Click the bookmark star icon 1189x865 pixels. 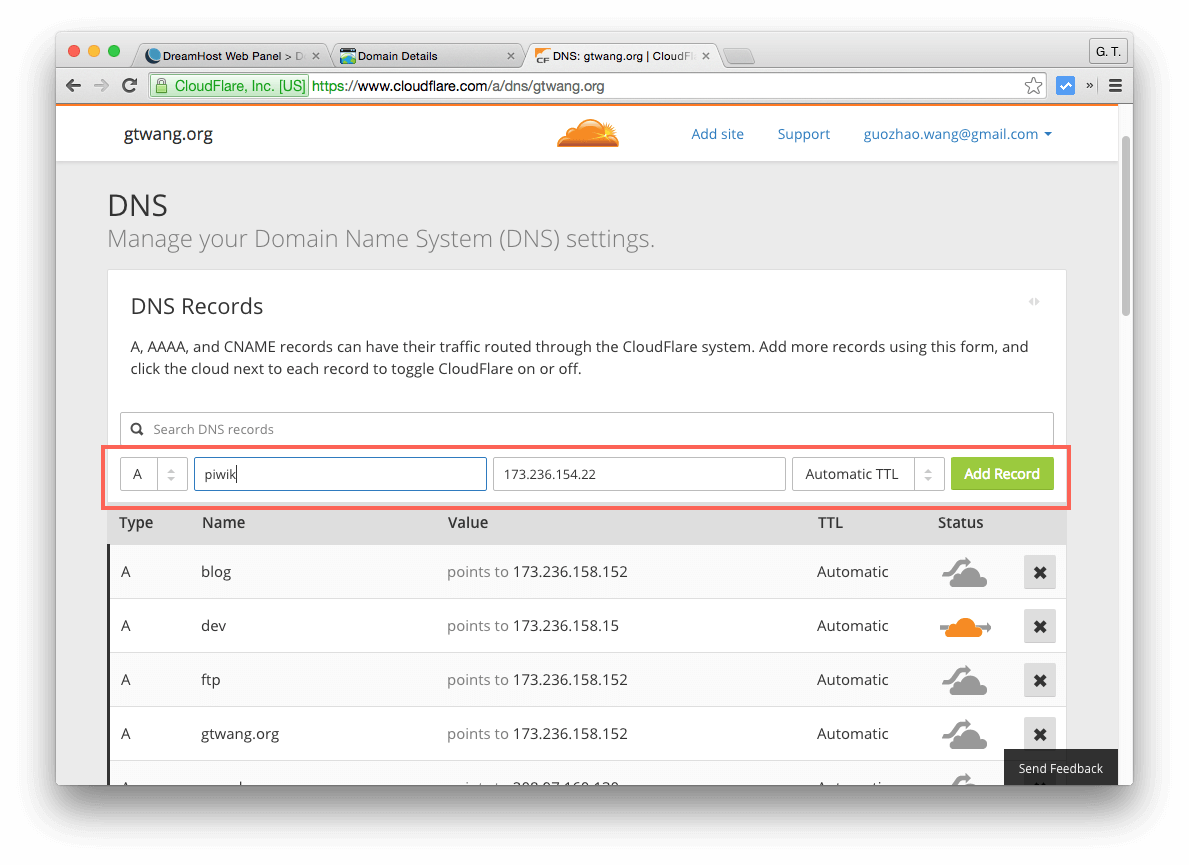pos(1032,85)
